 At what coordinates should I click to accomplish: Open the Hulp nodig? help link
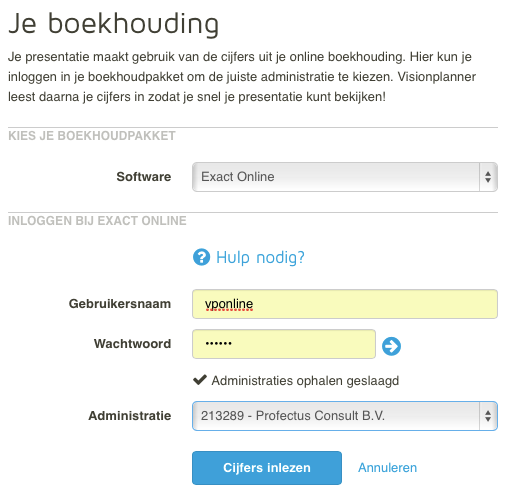pyautogui.click(x=260, y=258)
